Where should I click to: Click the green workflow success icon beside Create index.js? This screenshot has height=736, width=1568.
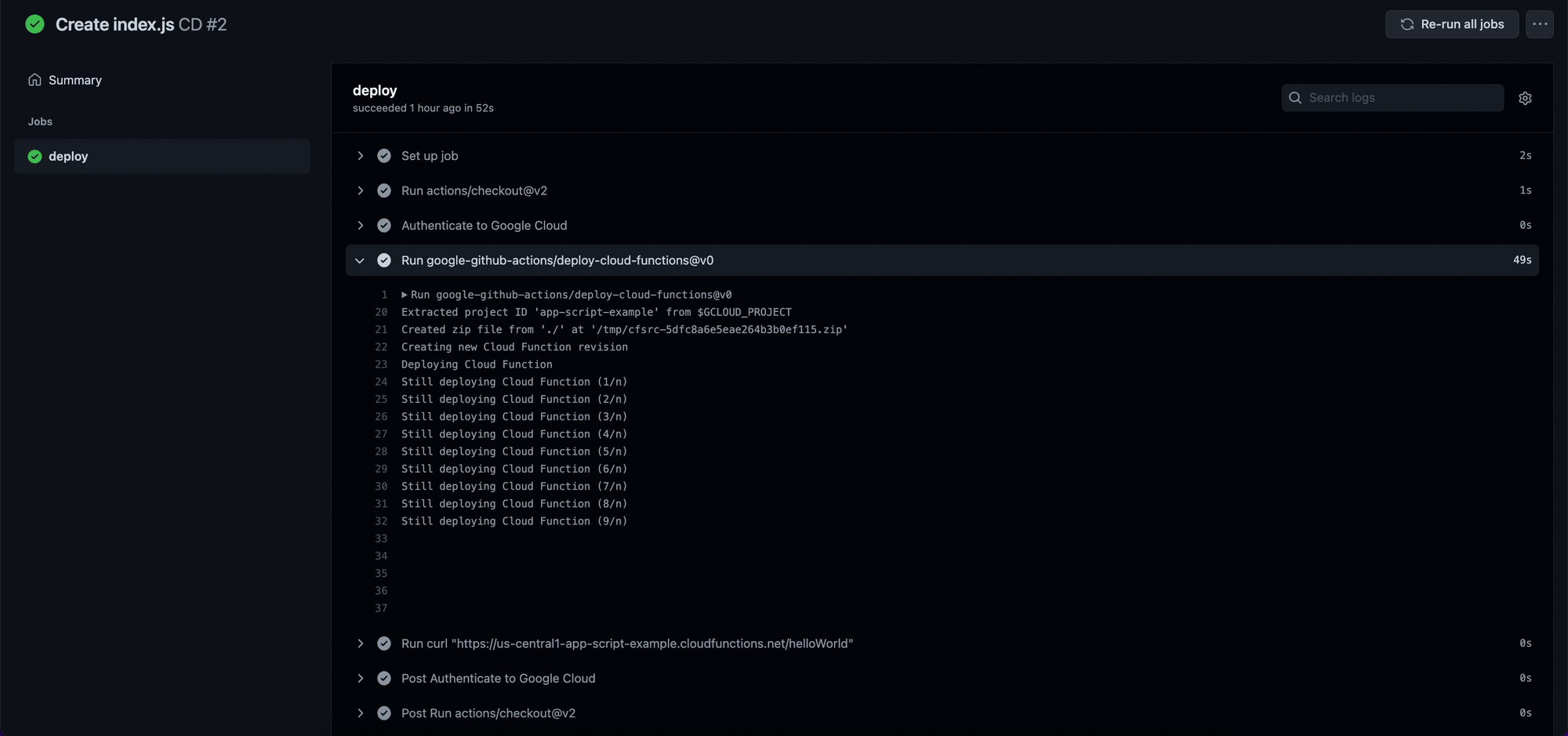pyautogui.click(x=34, y=24)
